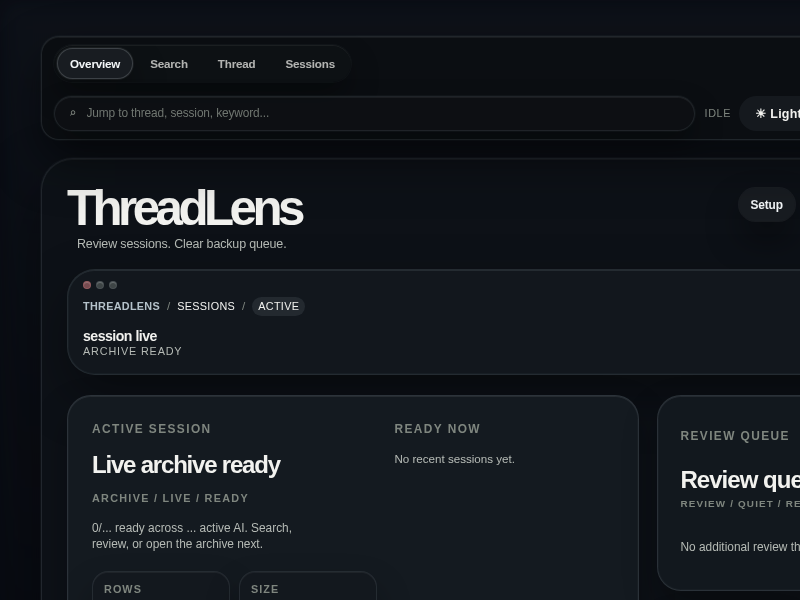
Task: Open the Thread tab
Action: coord(236,64)
